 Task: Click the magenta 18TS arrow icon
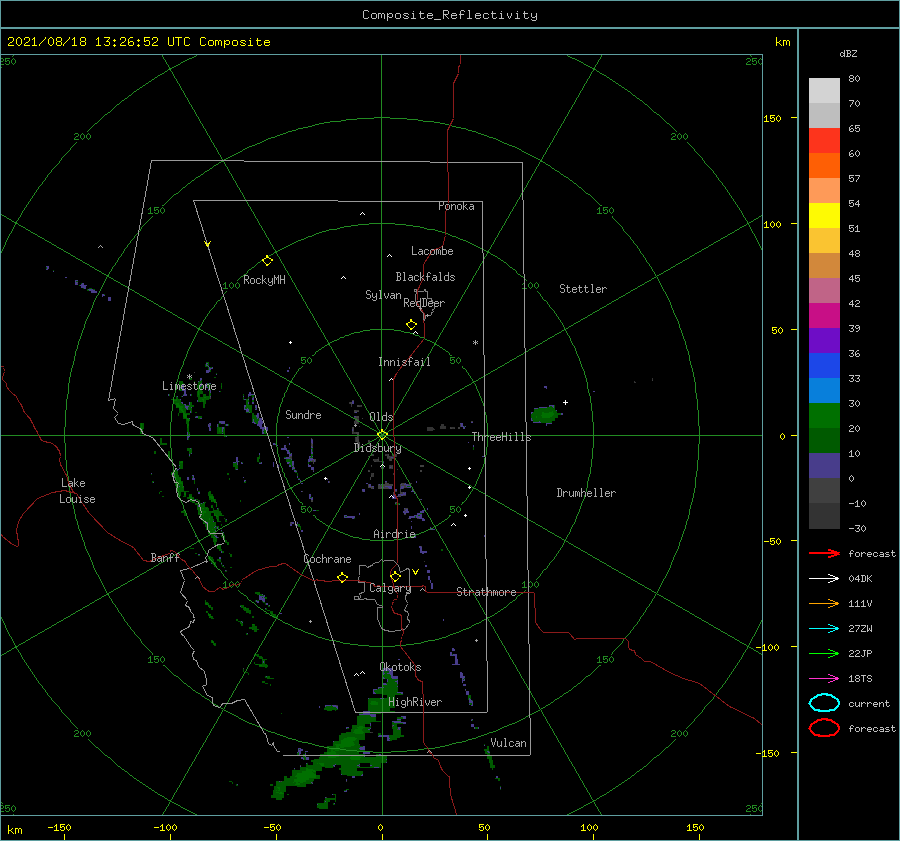pos(824,679)
